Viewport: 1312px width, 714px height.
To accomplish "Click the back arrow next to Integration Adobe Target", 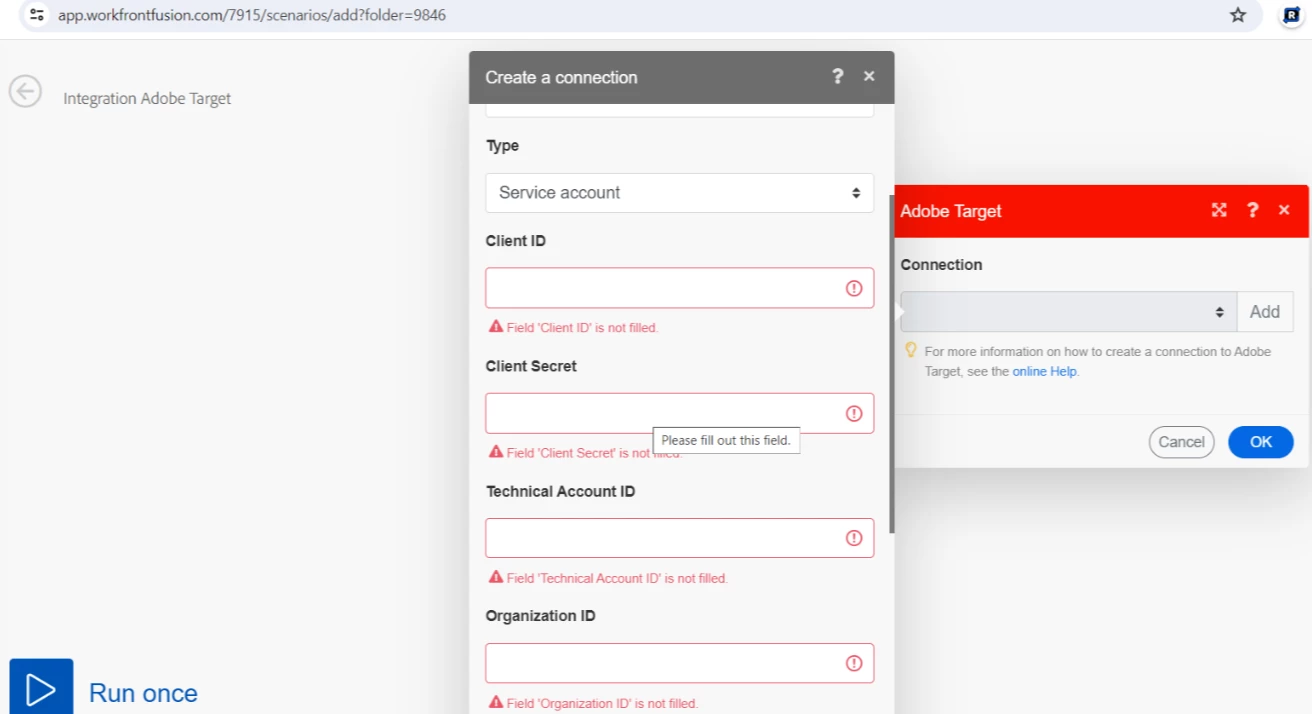I will [25, 91].
